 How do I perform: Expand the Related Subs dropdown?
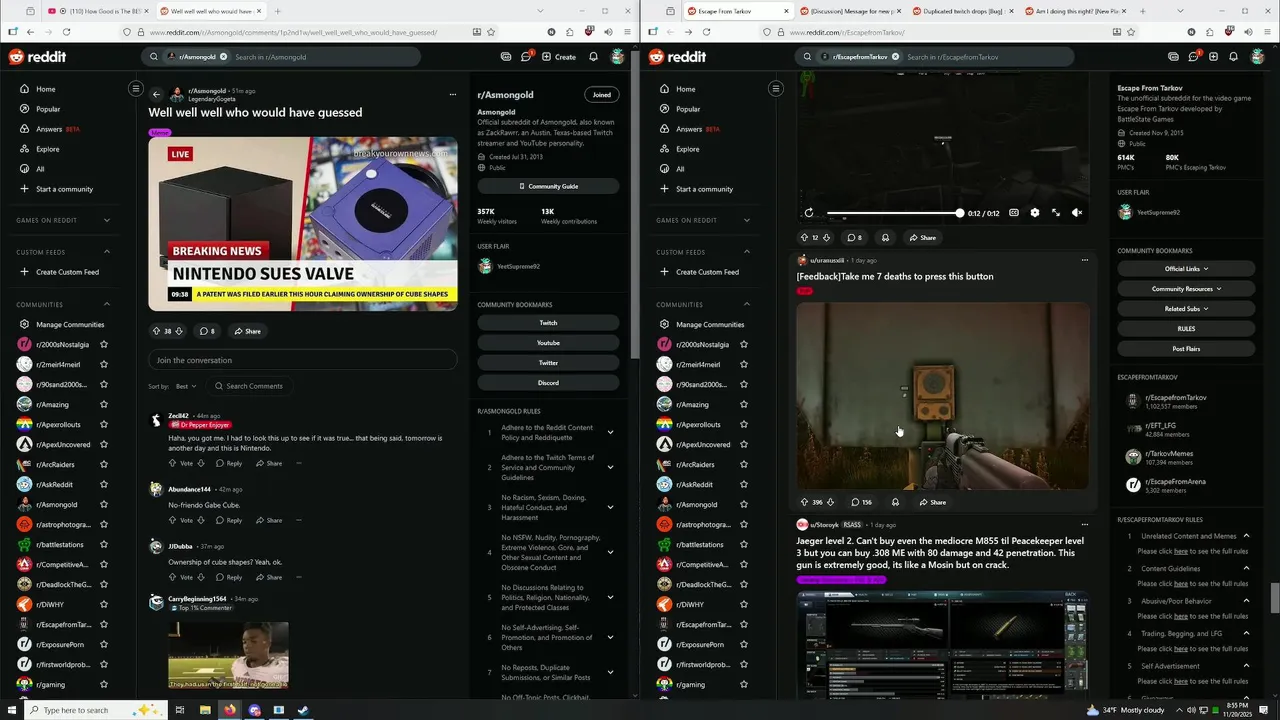click(x=1186, y=309)
